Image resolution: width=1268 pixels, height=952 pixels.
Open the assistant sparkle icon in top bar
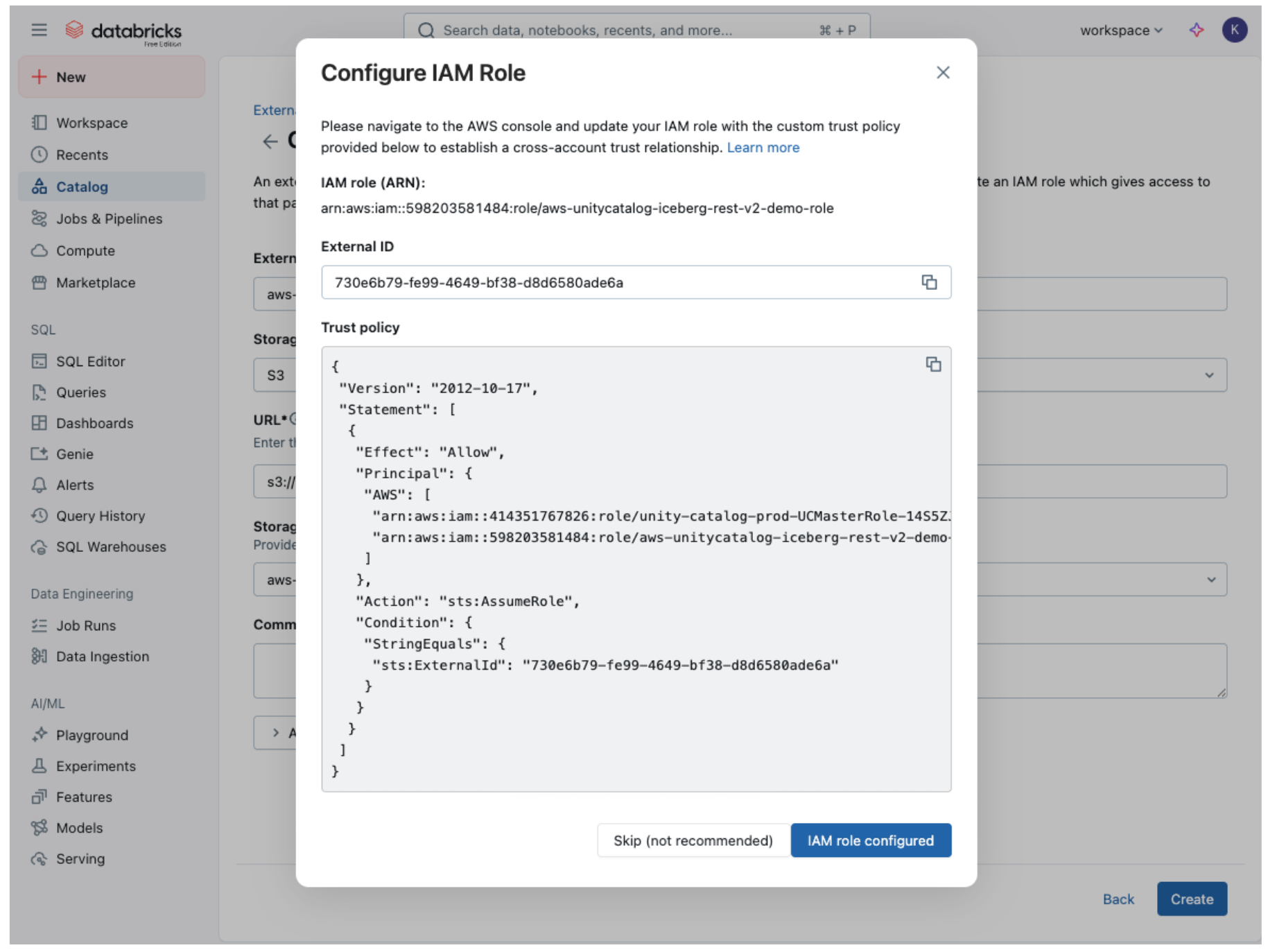tap(1196, 30)
